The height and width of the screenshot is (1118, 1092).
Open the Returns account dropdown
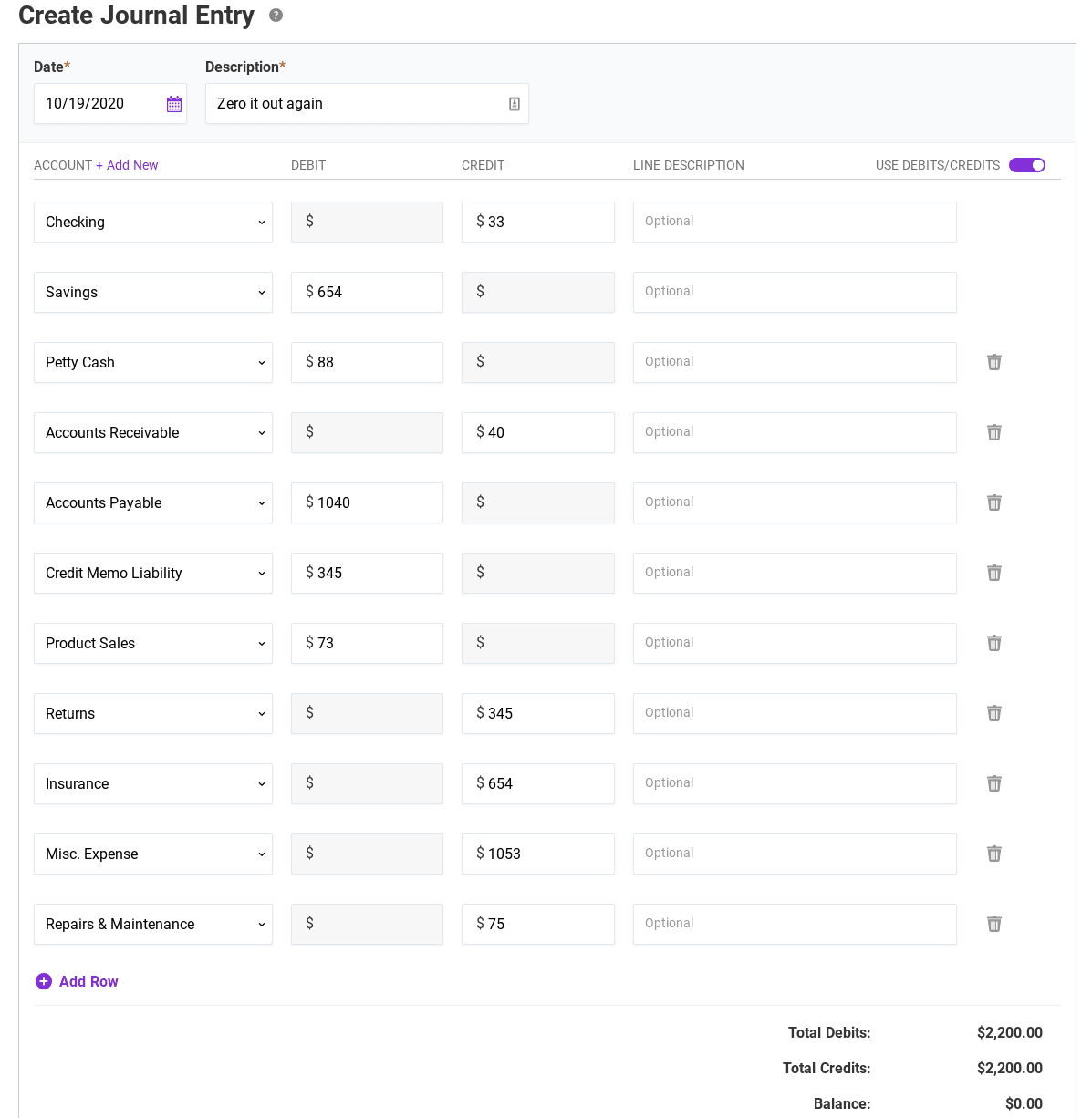[153, 714]
